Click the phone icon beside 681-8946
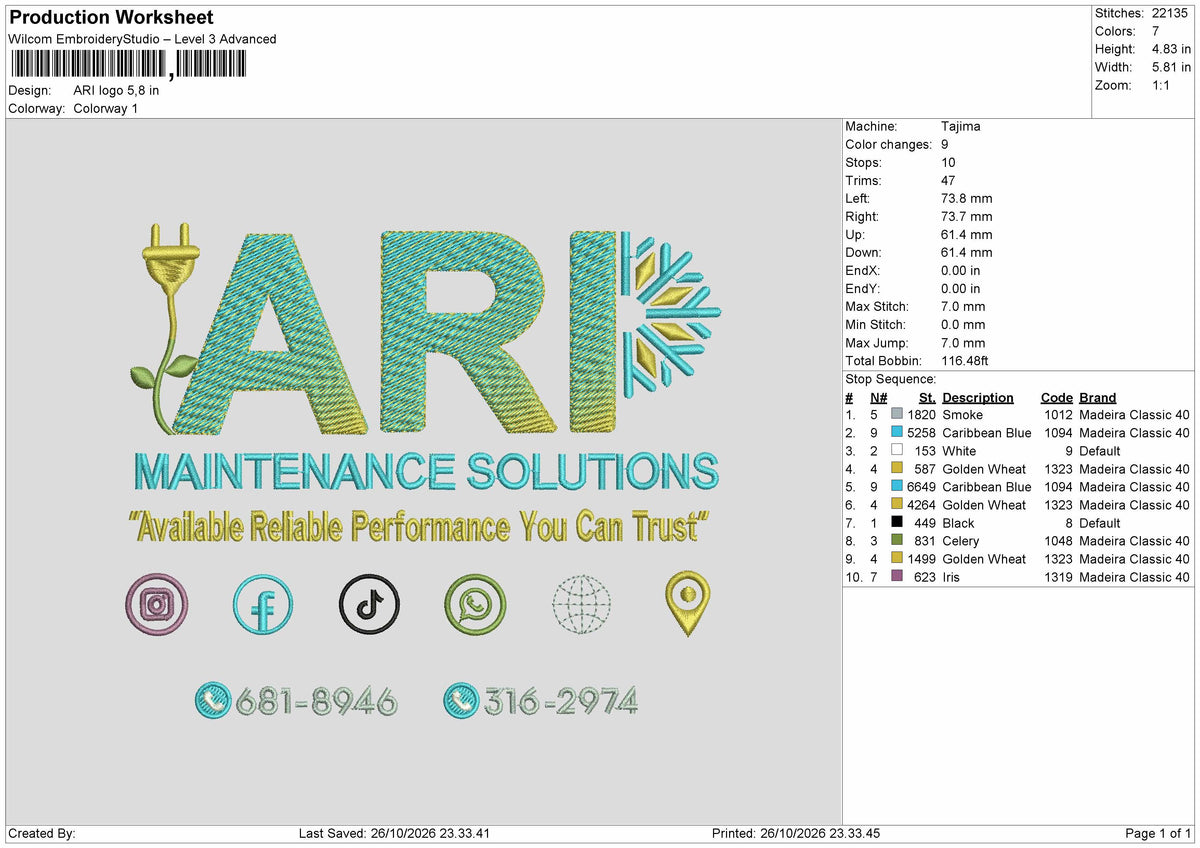1200x848 pixels. (x=213, y=700)
